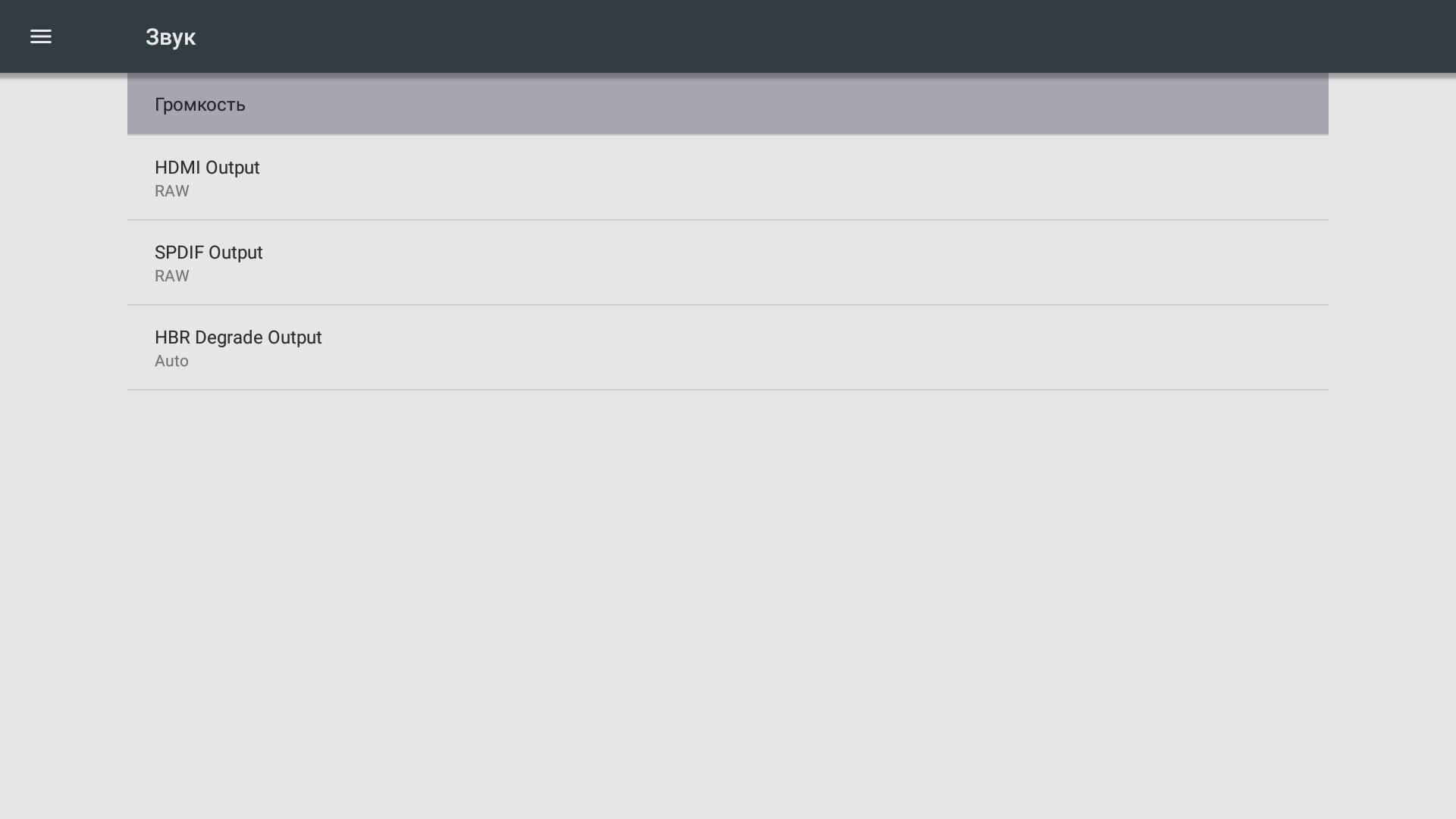Open SPDIF Output setting
Image resolution: width=1456 pixels, height=819 pixels.
[x=728, y=263]
